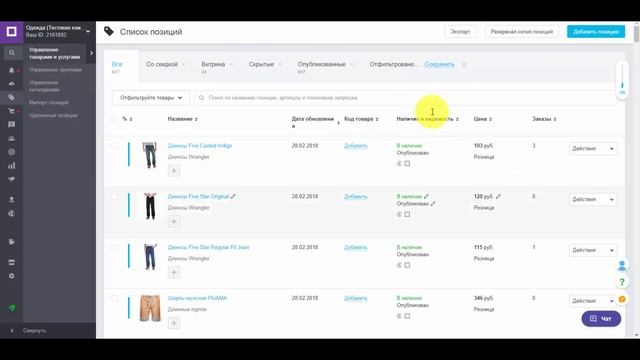Open the Шорты мужские PUAMA product thumbnail
This screenshot has height=360, width=640.
[150, 308]
